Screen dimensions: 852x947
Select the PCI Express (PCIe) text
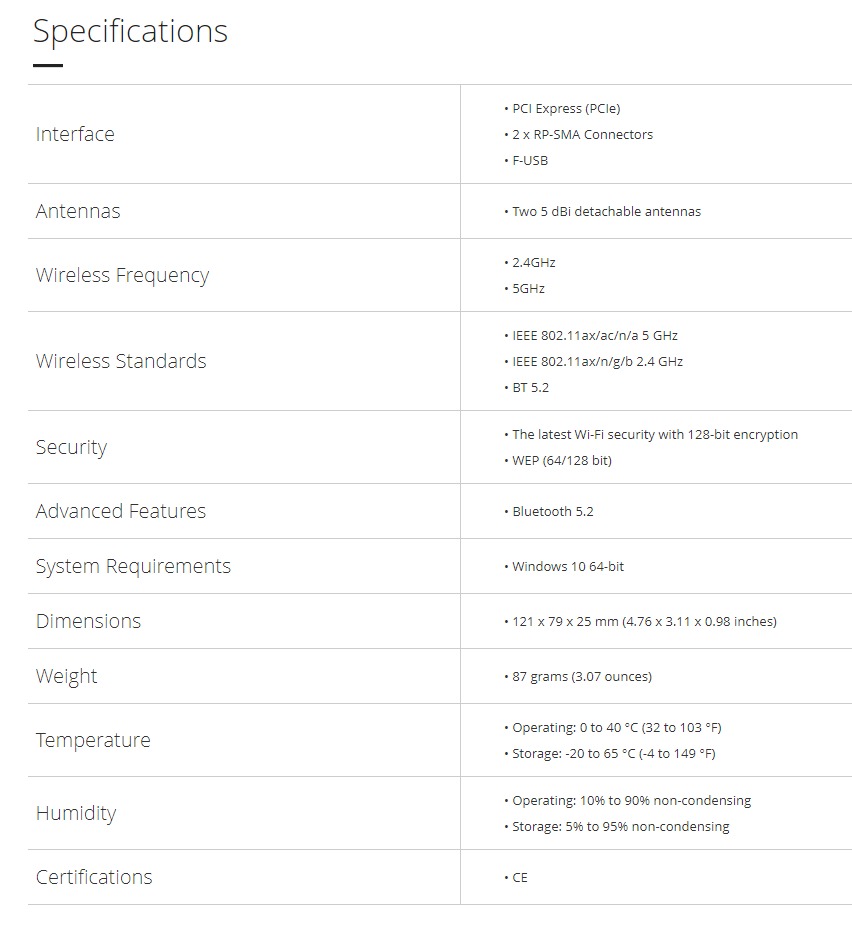tap(566, 108)
